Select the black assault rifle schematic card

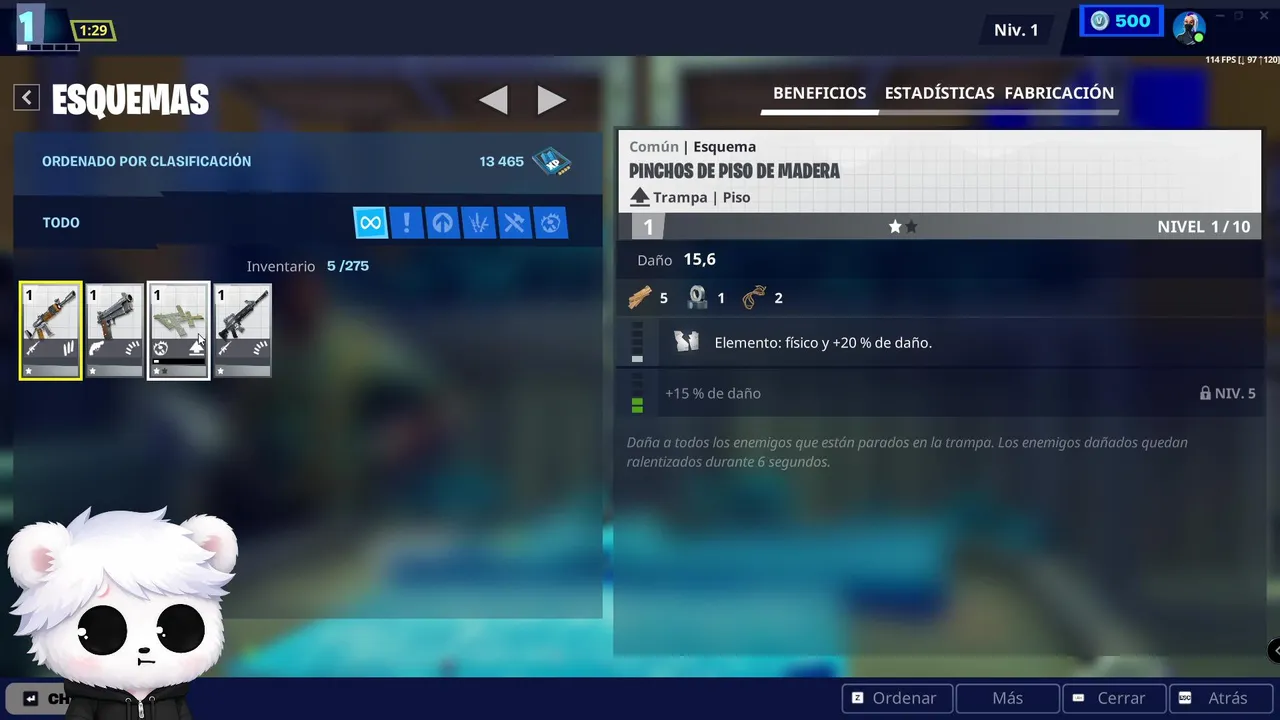[x=242, y=331]
